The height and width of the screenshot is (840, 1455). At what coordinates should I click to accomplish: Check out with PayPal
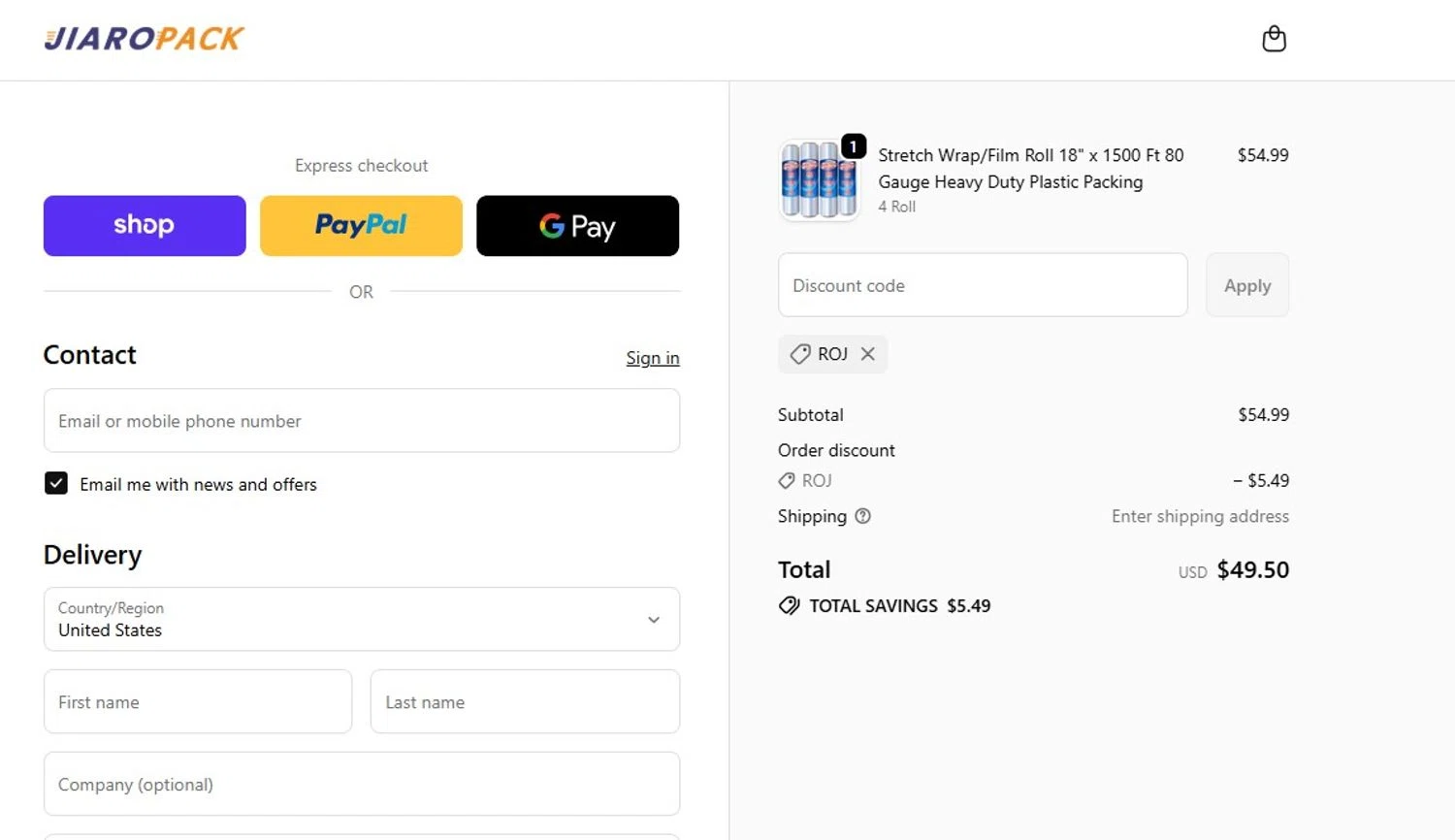click(x=361, y=226)
